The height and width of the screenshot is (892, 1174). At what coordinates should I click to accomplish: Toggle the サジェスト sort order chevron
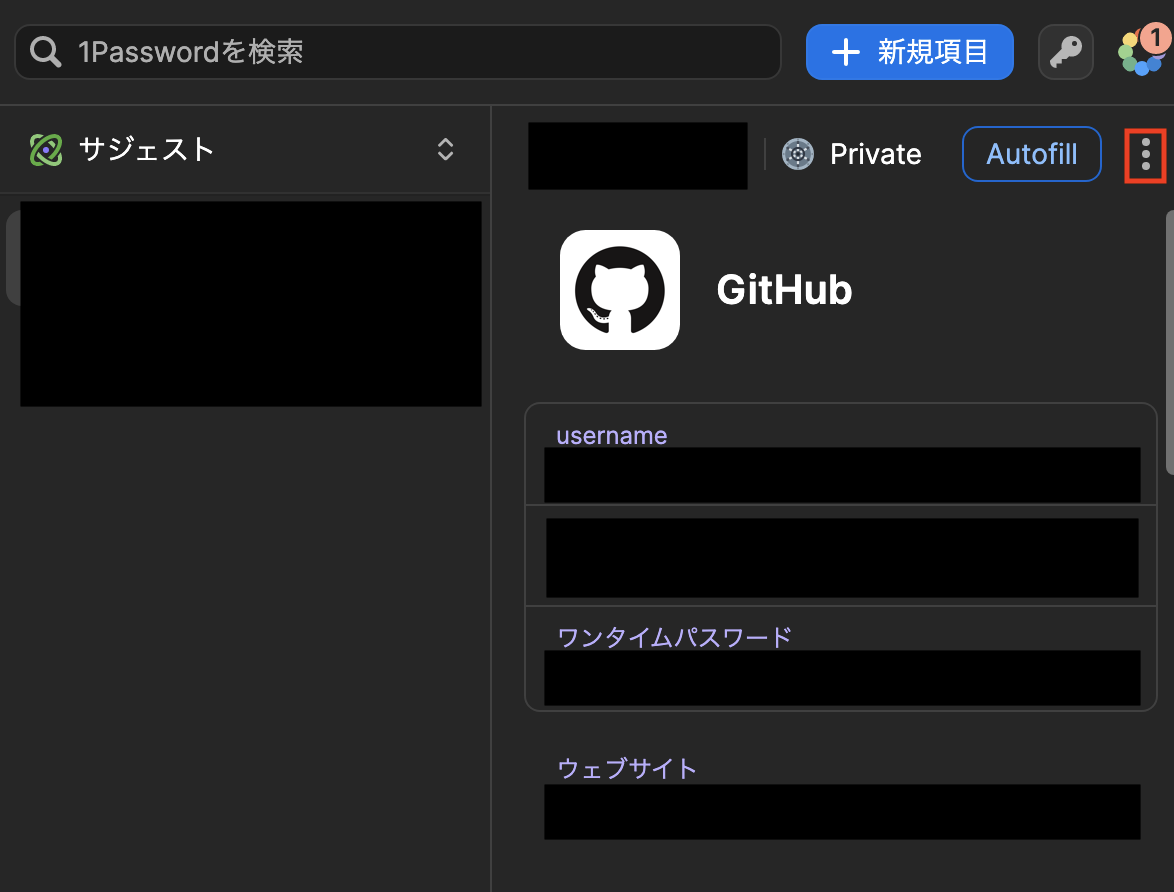[444, 149]
